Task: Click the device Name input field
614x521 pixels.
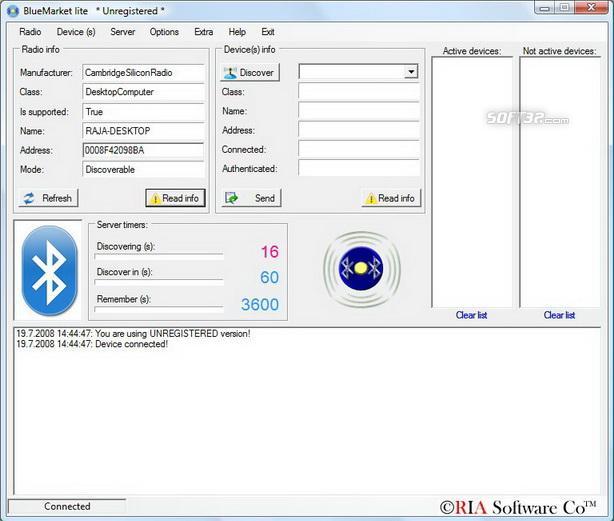Action: point(359,111)
